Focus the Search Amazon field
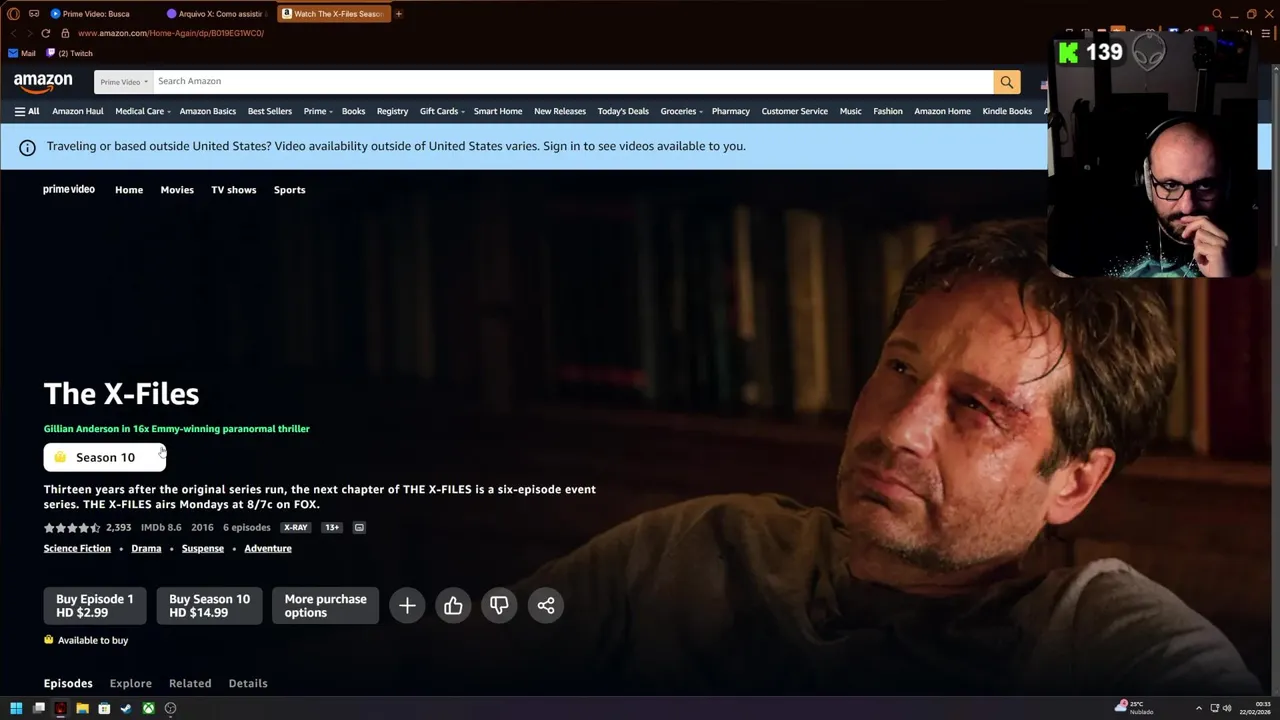Image resolution: width=1280 pixels, height=720 pixels. 573,82
